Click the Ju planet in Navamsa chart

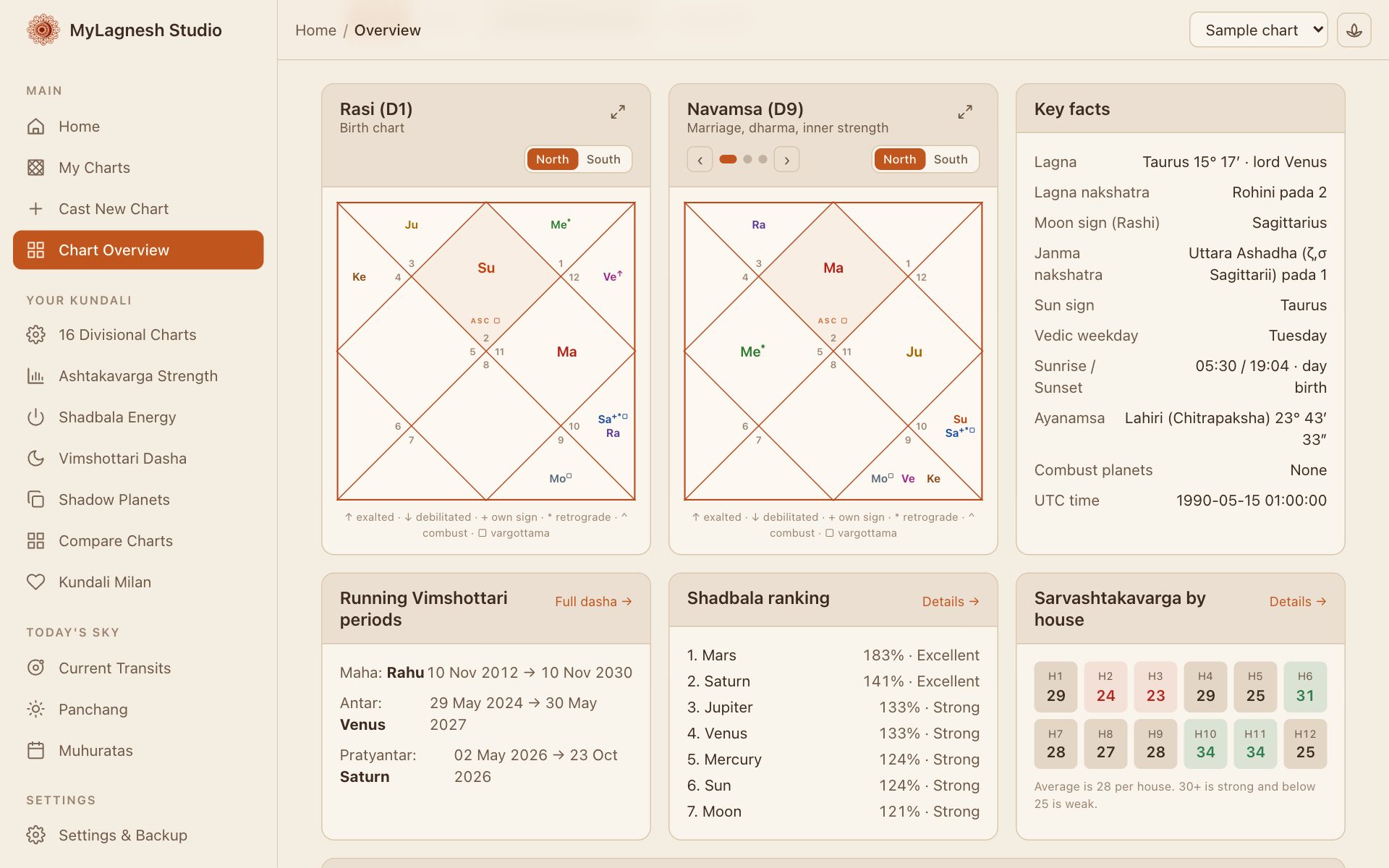(914, 352)
